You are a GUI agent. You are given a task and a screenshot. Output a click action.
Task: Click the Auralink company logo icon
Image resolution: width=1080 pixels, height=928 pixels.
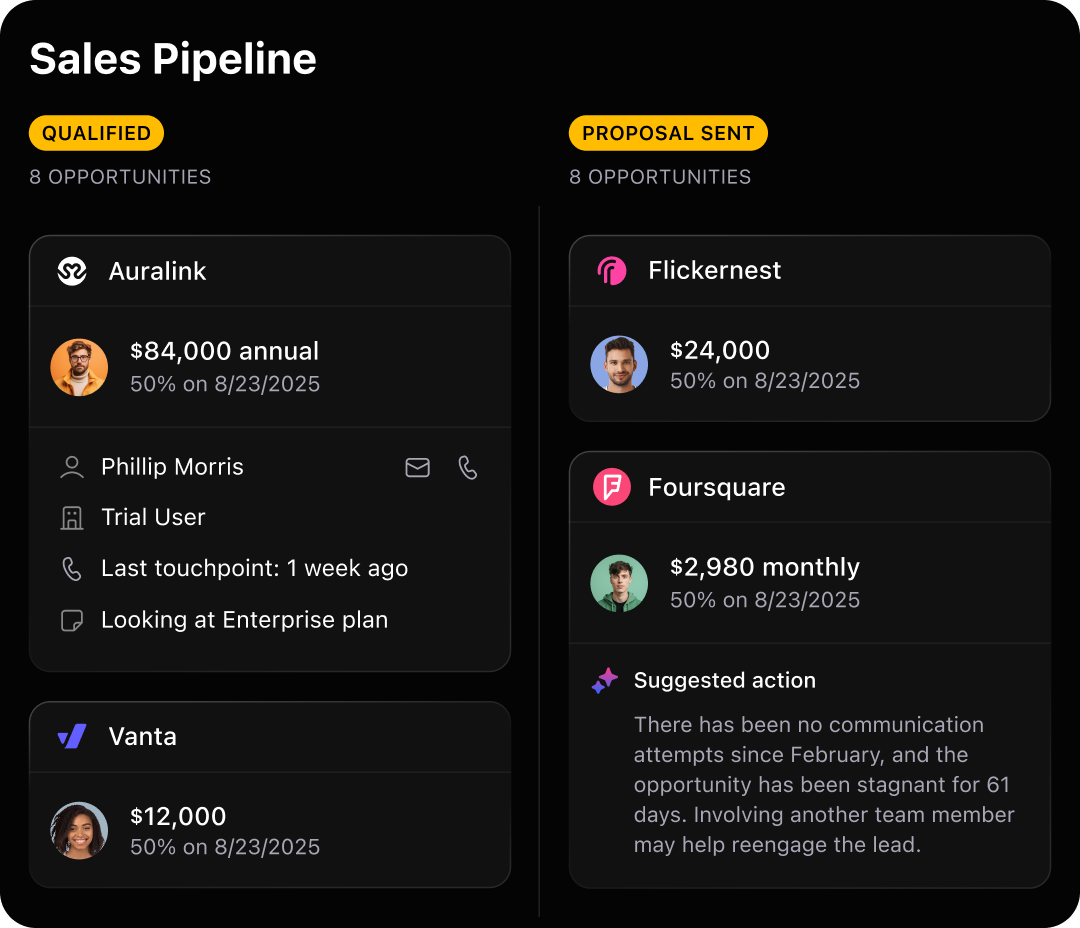pos(72,271)
